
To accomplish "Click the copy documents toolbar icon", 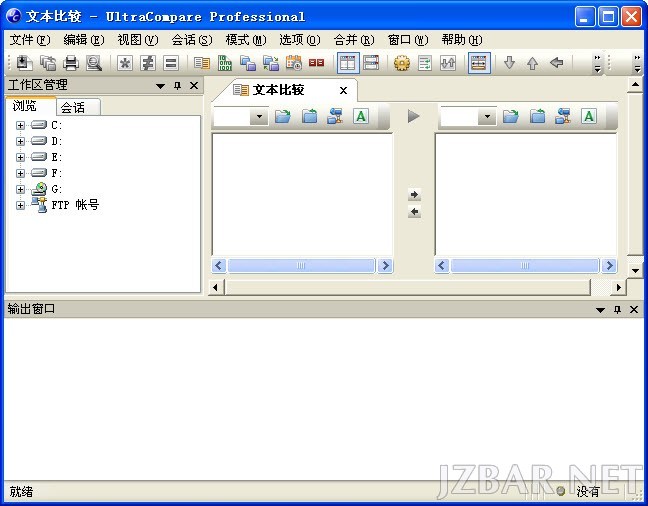I will [48, 63].
